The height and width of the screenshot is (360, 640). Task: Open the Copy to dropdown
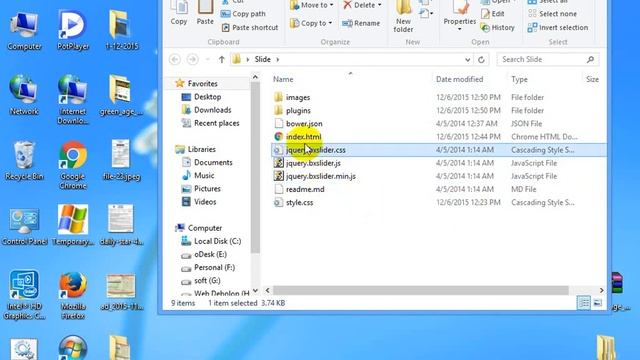tap(311, 23)
